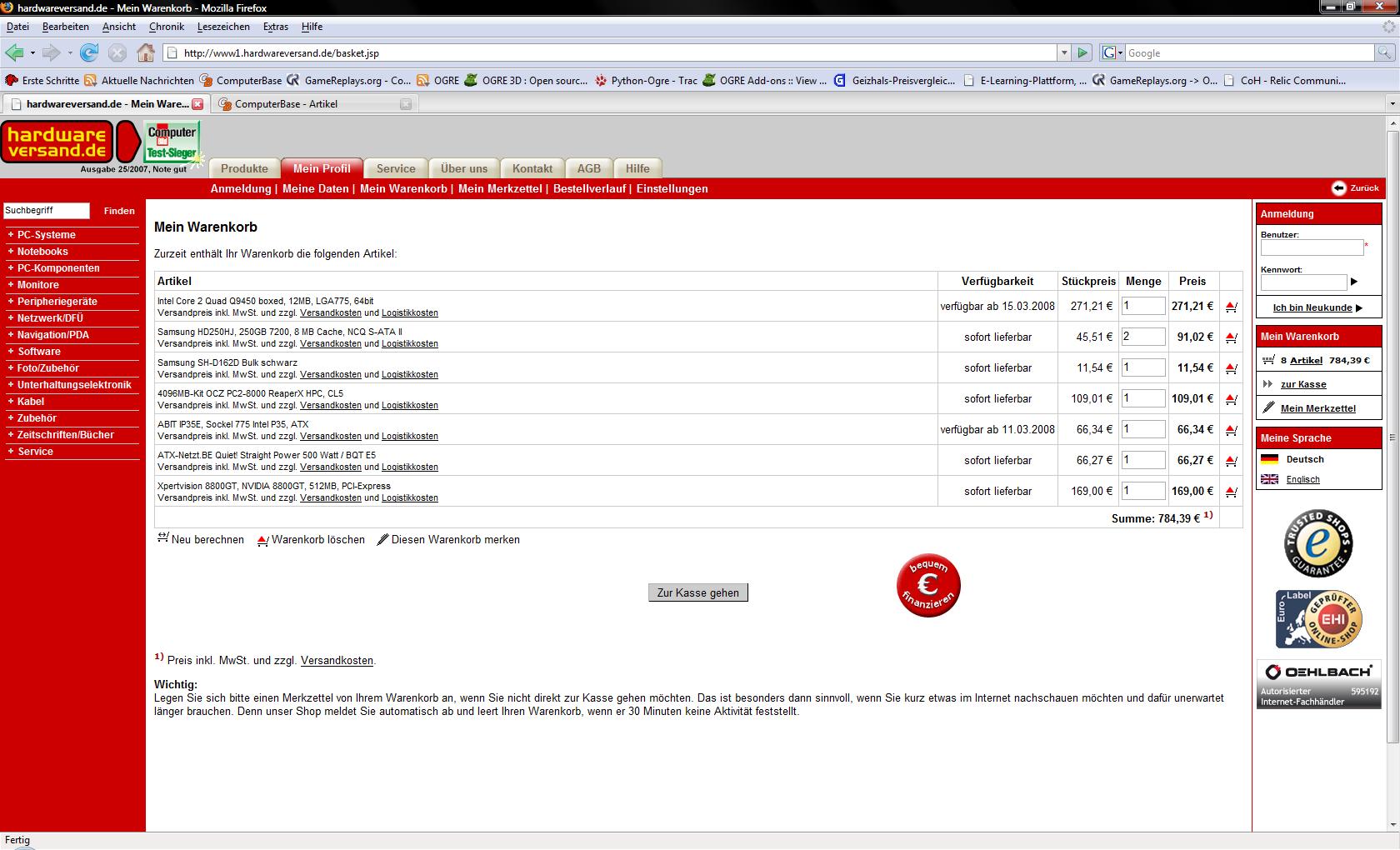Open the Lesezeichen menu
The width and height of the screenshot is (1400, 850).
[x=223, y=27]
